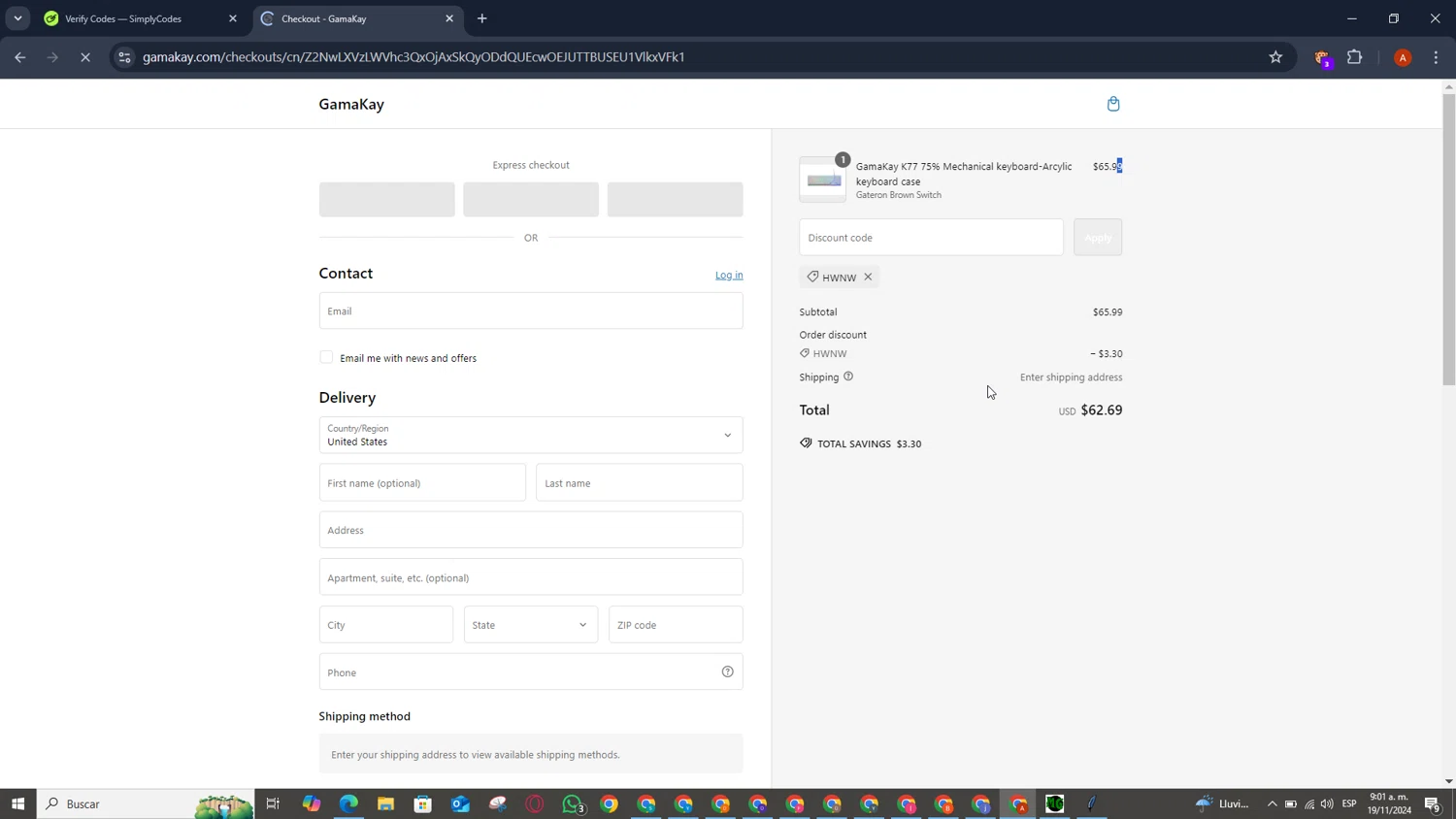Stop page loading with the X button
Viewport: 1456px width, 819px height.
(x=85, y=57)
